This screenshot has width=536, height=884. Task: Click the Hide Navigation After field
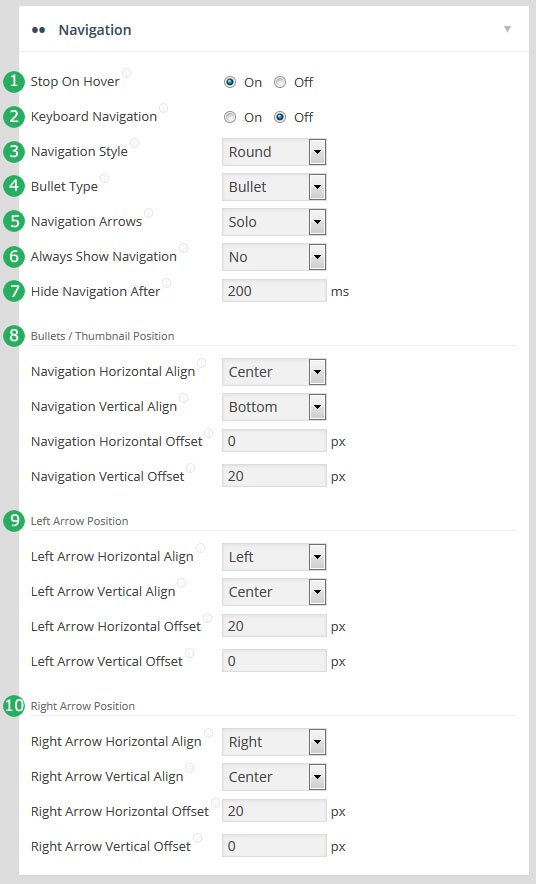pos(274,291)
